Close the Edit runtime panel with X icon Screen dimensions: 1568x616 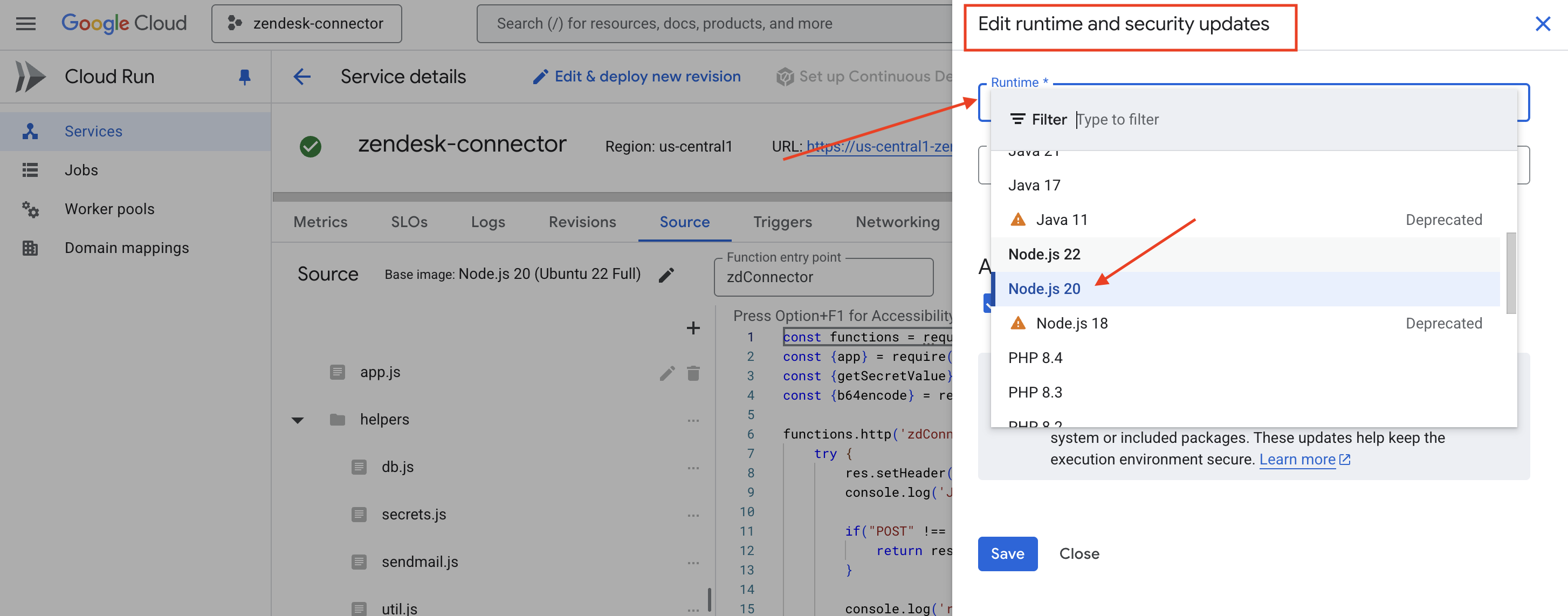pos(1542,24)
